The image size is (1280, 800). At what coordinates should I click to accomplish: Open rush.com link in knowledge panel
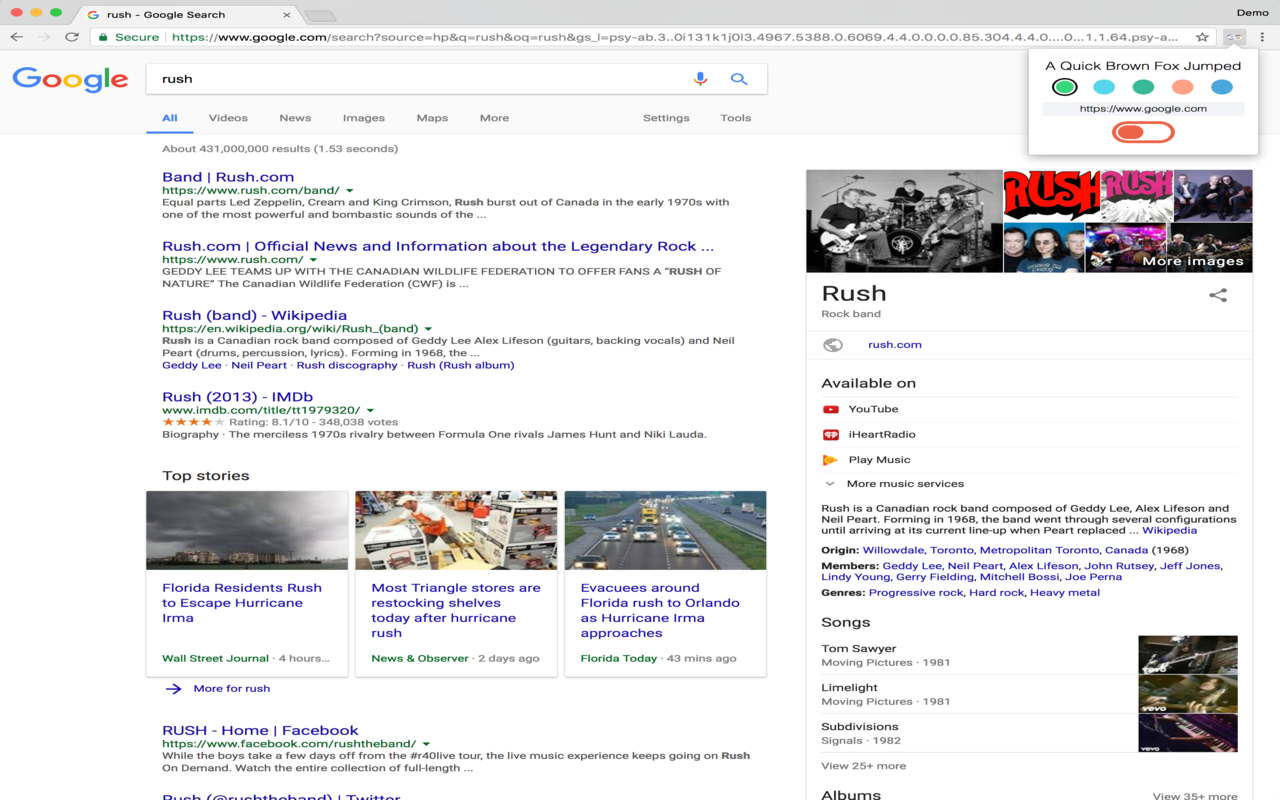[895, 345]
